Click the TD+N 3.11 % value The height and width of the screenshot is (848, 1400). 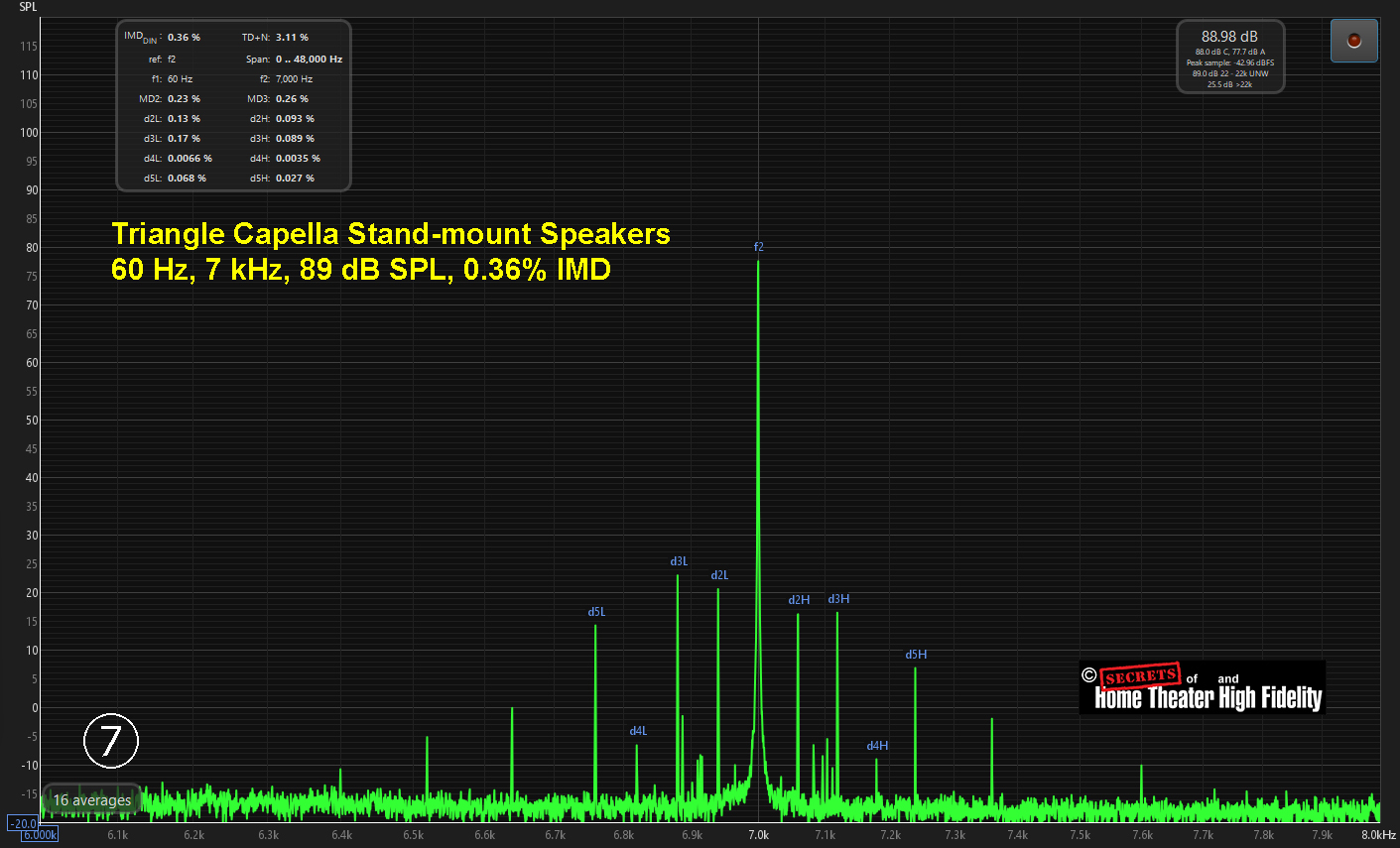pos(292,38)
